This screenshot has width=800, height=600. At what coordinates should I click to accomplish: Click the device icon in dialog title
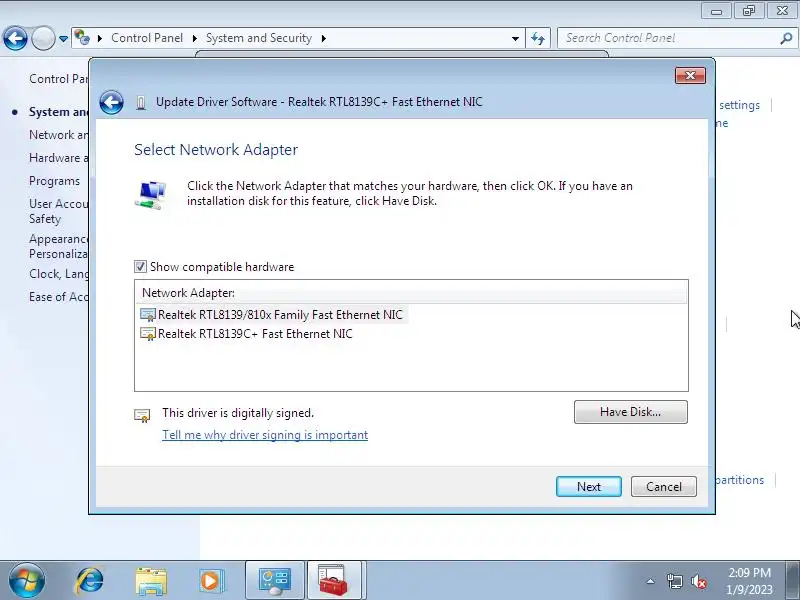tap(141, 103)
